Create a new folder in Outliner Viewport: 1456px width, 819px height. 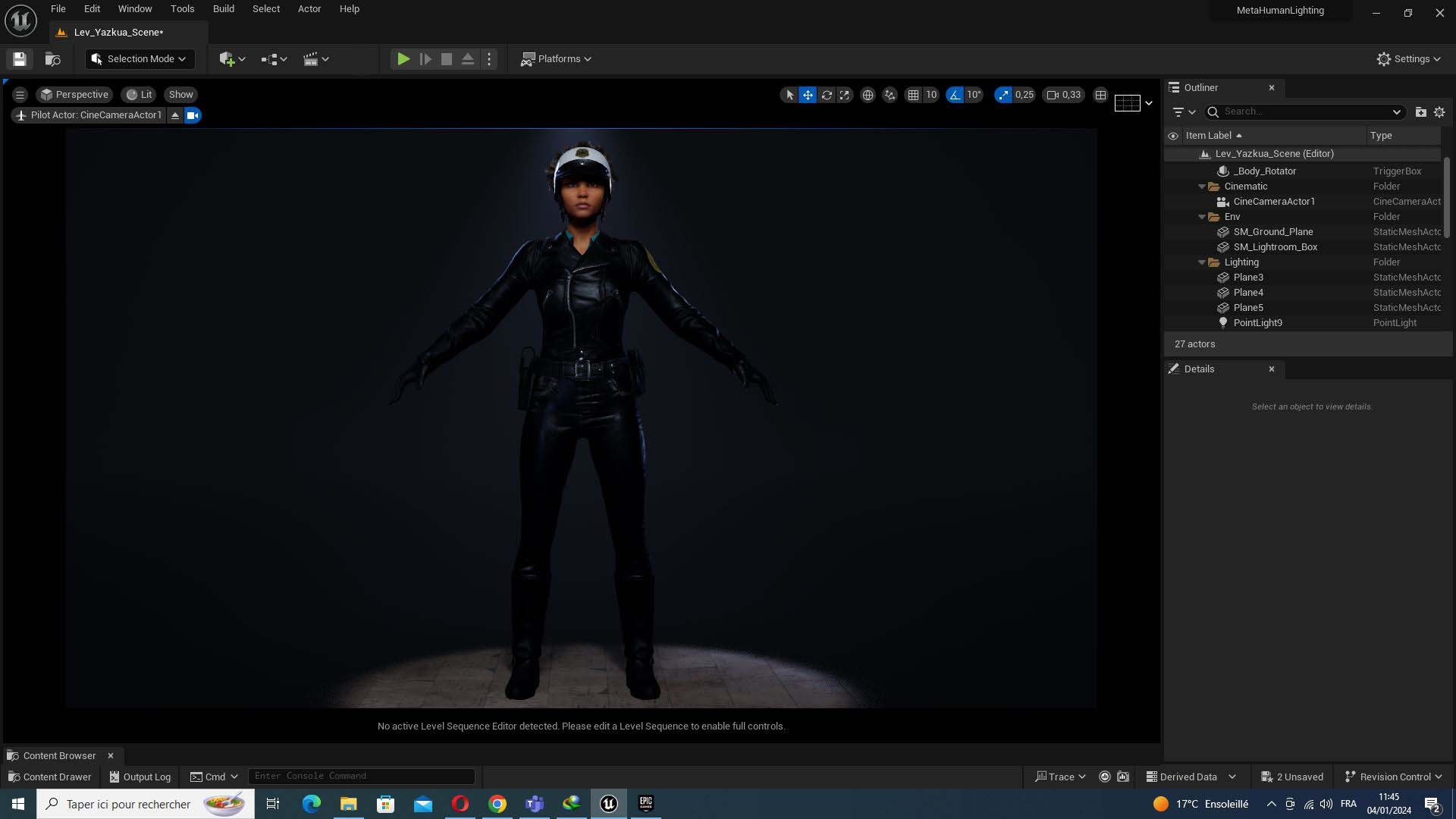point(1420,111)
